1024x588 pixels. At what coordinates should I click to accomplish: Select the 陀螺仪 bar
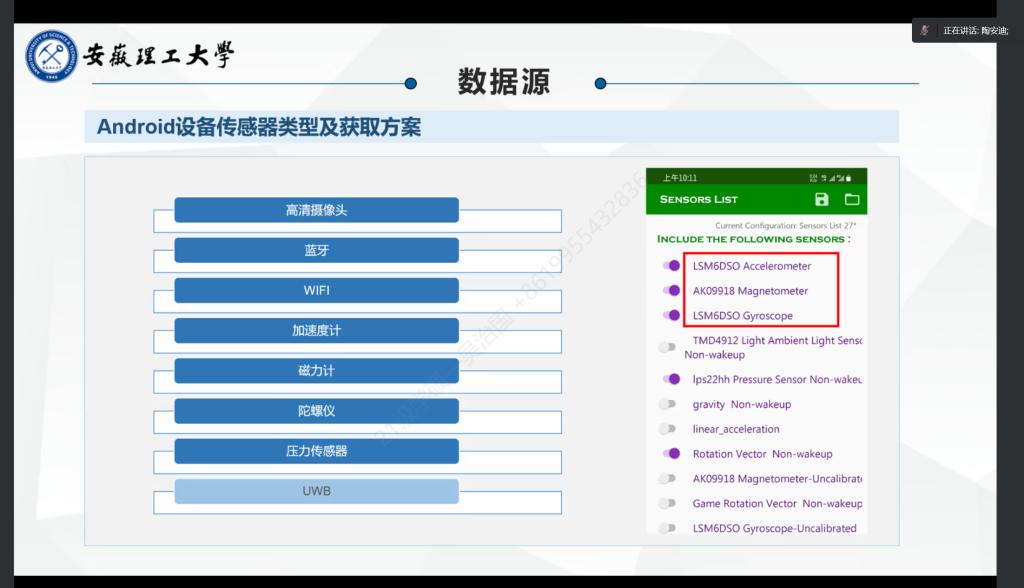(316, 411)
